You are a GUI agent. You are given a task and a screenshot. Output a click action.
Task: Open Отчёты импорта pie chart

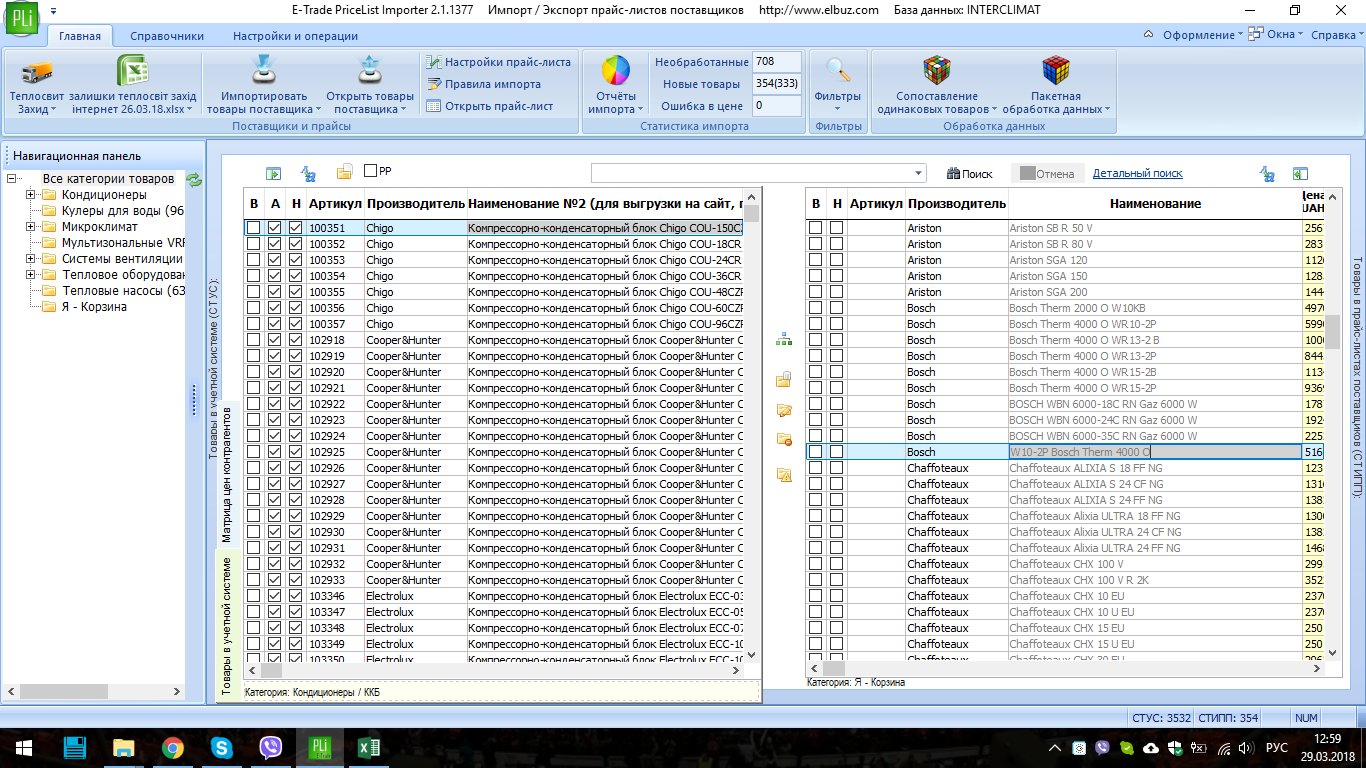tap(615, 71)
